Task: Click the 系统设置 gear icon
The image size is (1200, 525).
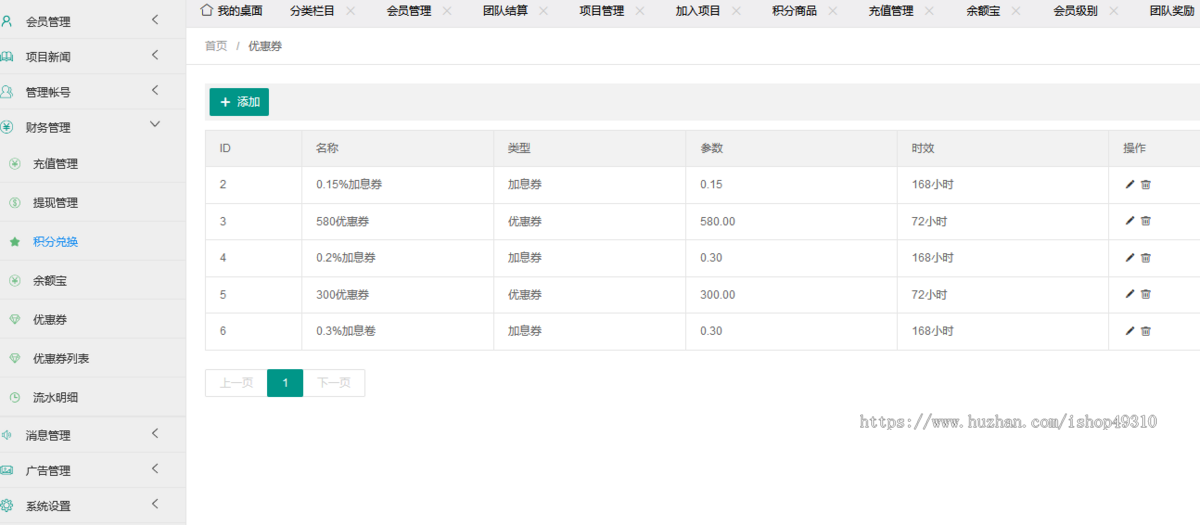Action: [7, 506]
